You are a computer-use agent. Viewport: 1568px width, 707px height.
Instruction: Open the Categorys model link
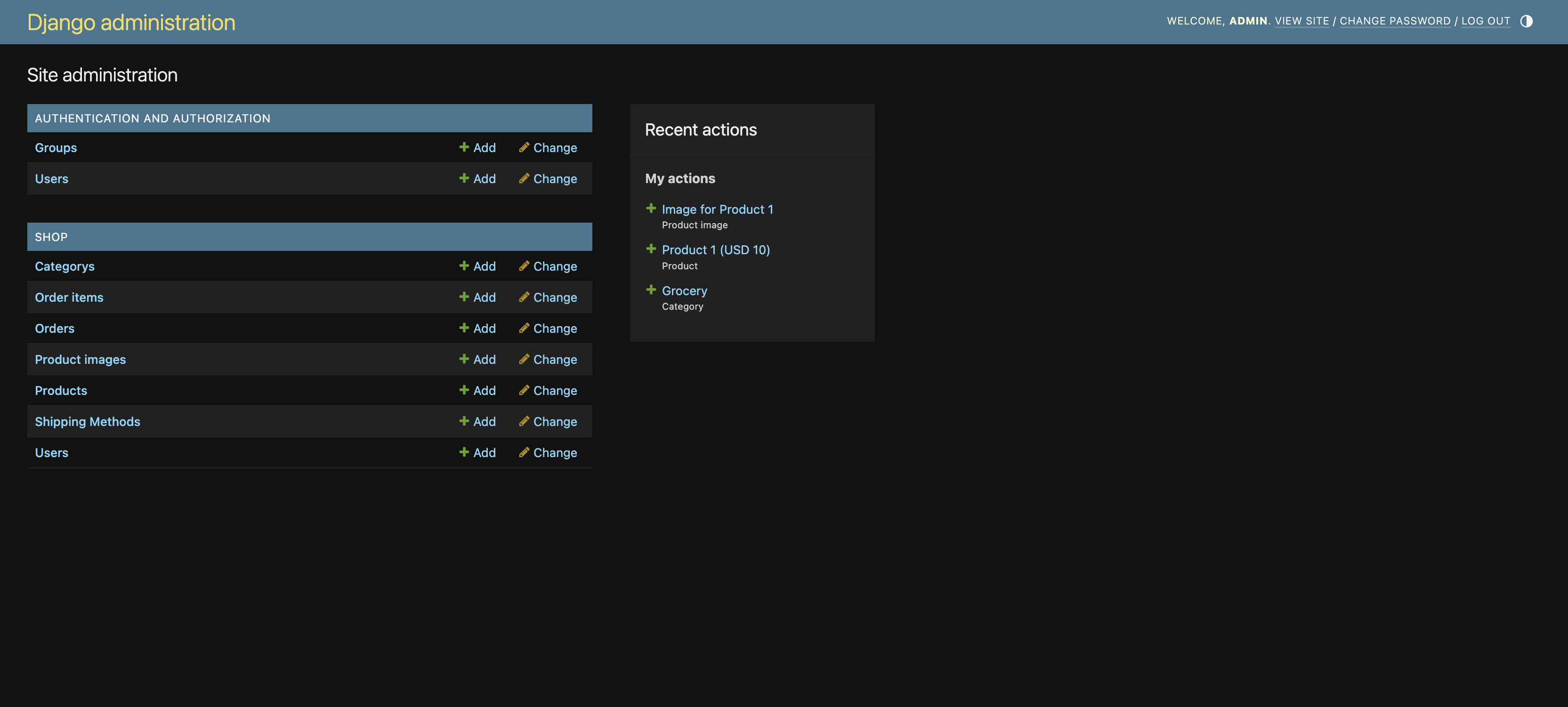pyautogui.click(x=65, y=266)
